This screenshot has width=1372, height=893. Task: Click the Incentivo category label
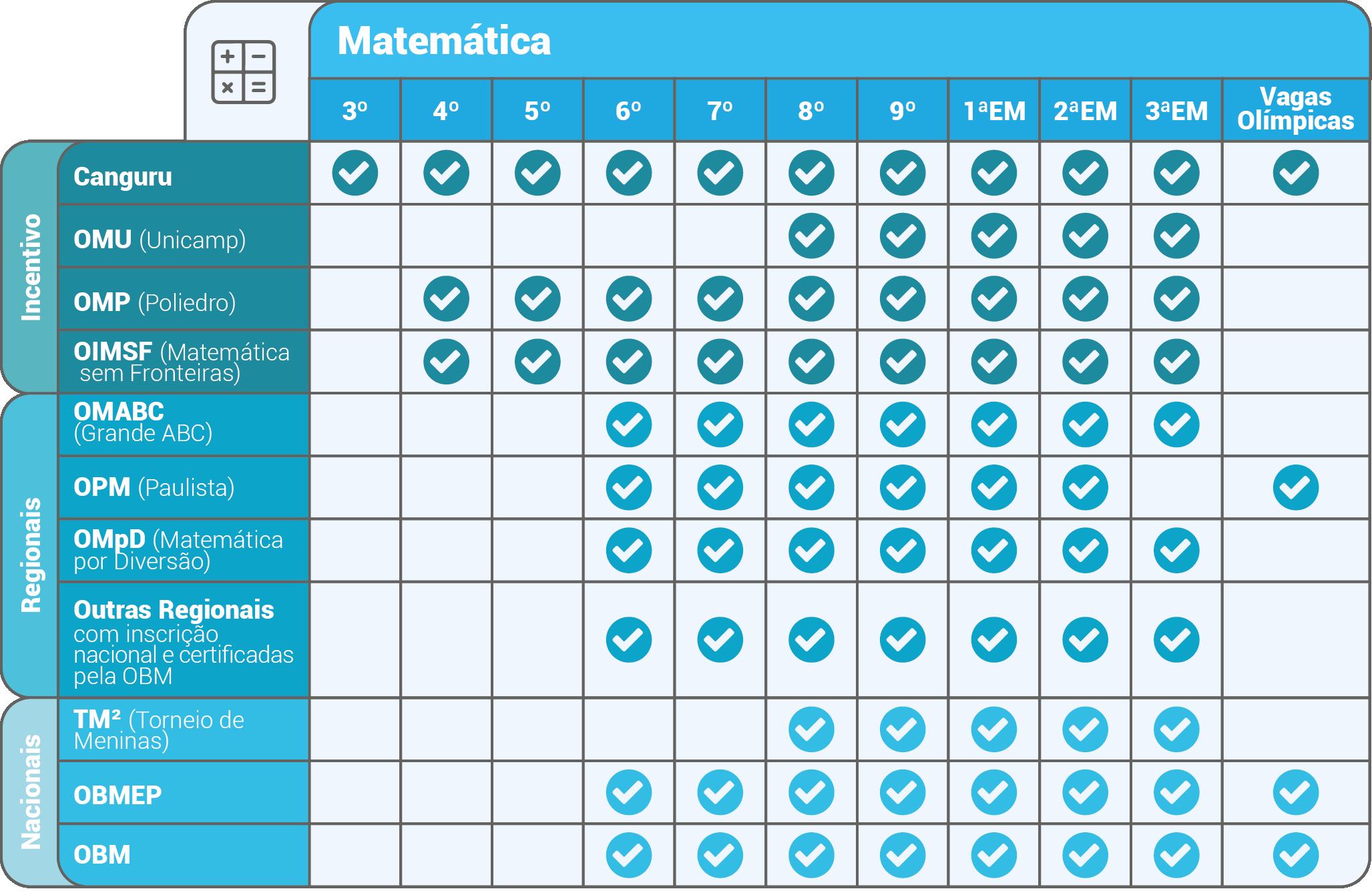point(31,267)
